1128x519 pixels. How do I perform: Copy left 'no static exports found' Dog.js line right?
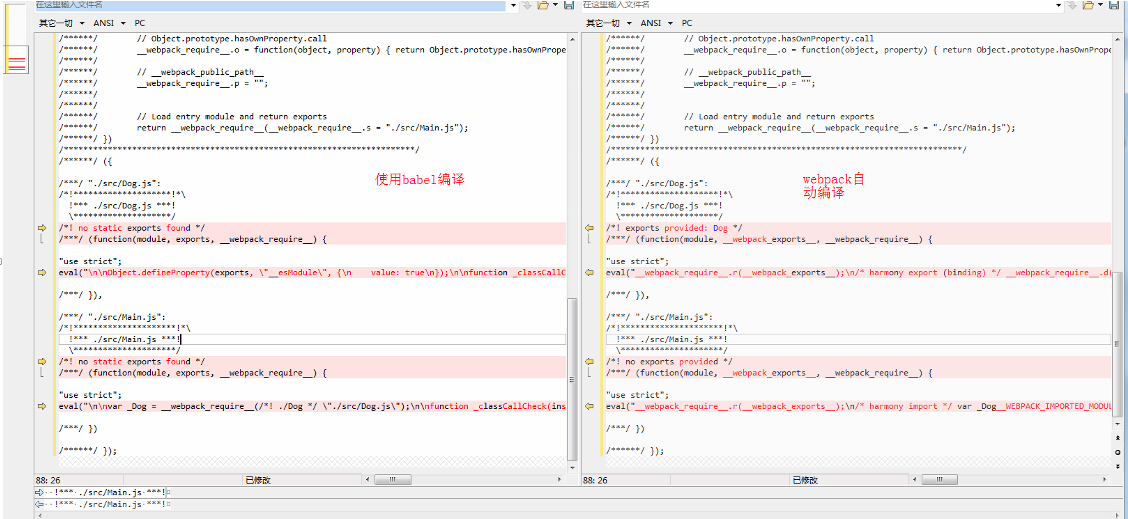42,227
